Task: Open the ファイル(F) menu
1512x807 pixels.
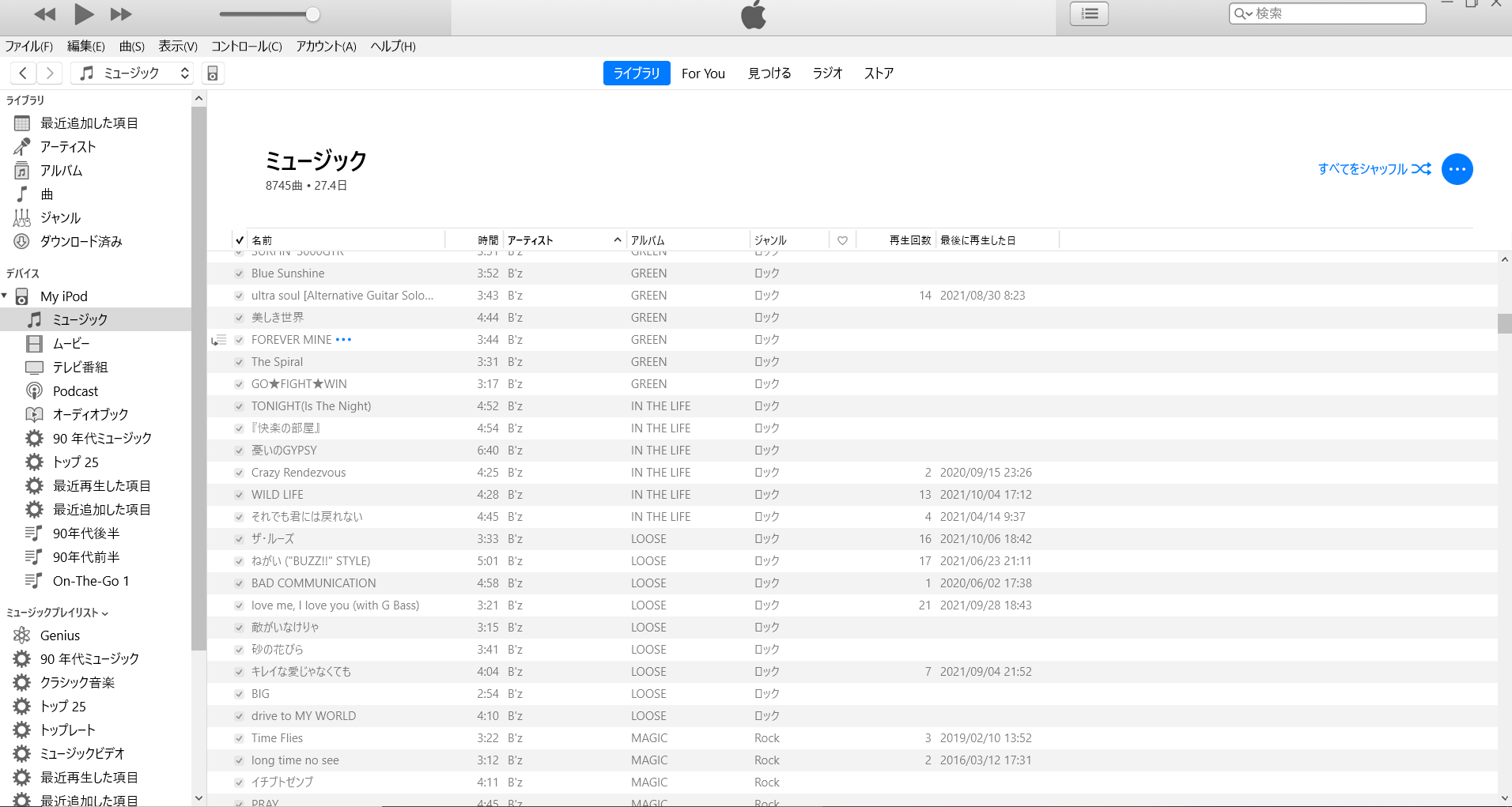Action: pyautogui.click(x=29, y=46)
